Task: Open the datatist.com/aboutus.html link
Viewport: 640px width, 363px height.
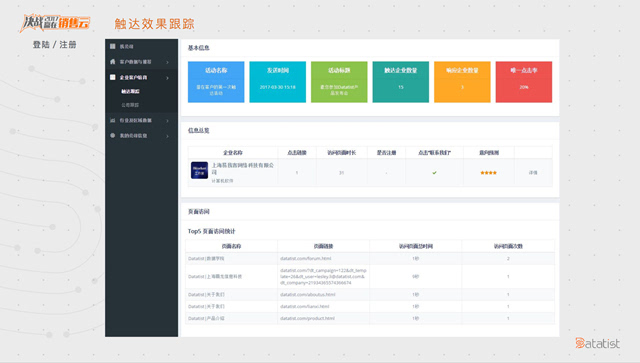Action: coord(308,294)
